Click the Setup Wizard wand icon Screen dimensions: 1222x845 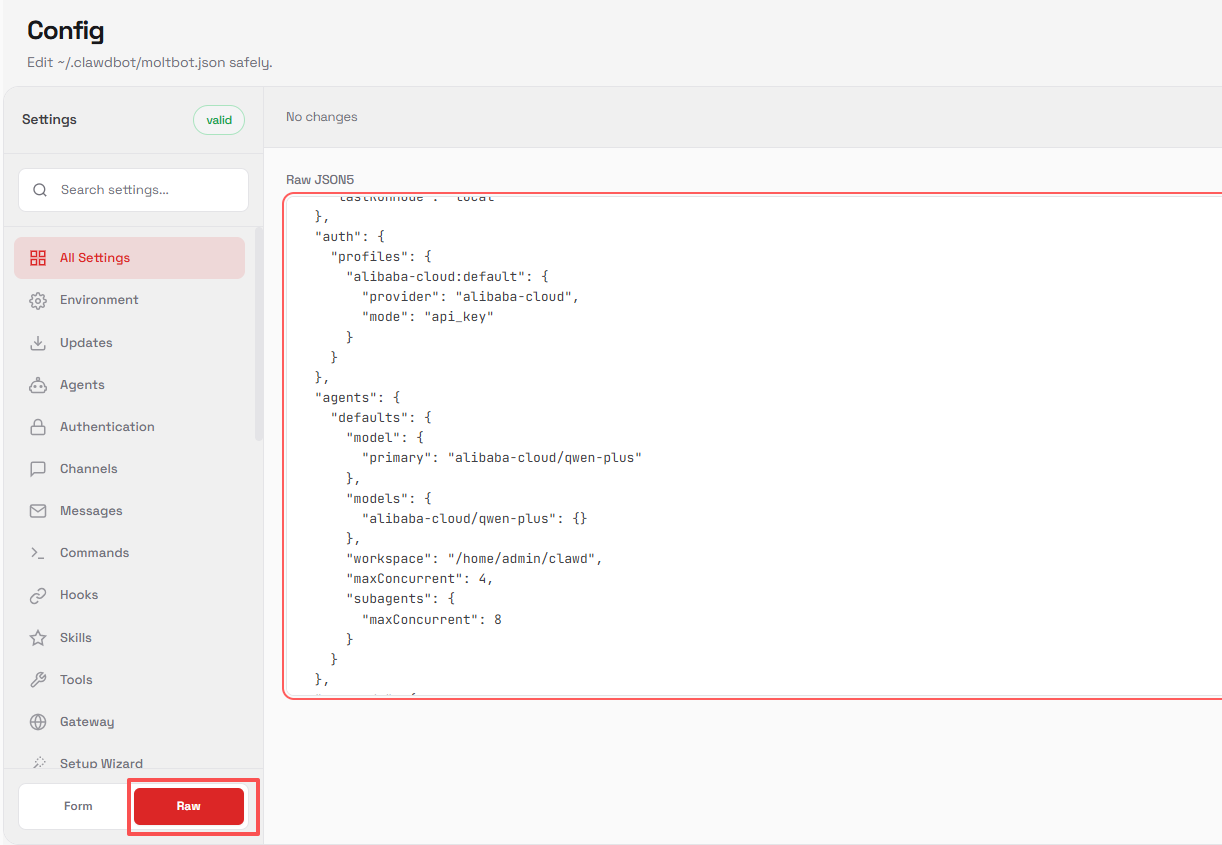[38, 763]
